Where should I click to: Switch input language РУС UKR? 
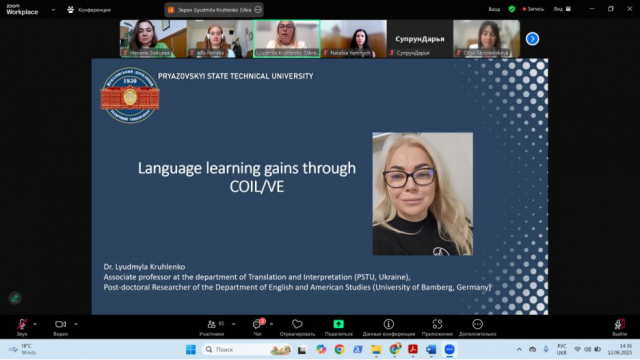pos(562,349)
